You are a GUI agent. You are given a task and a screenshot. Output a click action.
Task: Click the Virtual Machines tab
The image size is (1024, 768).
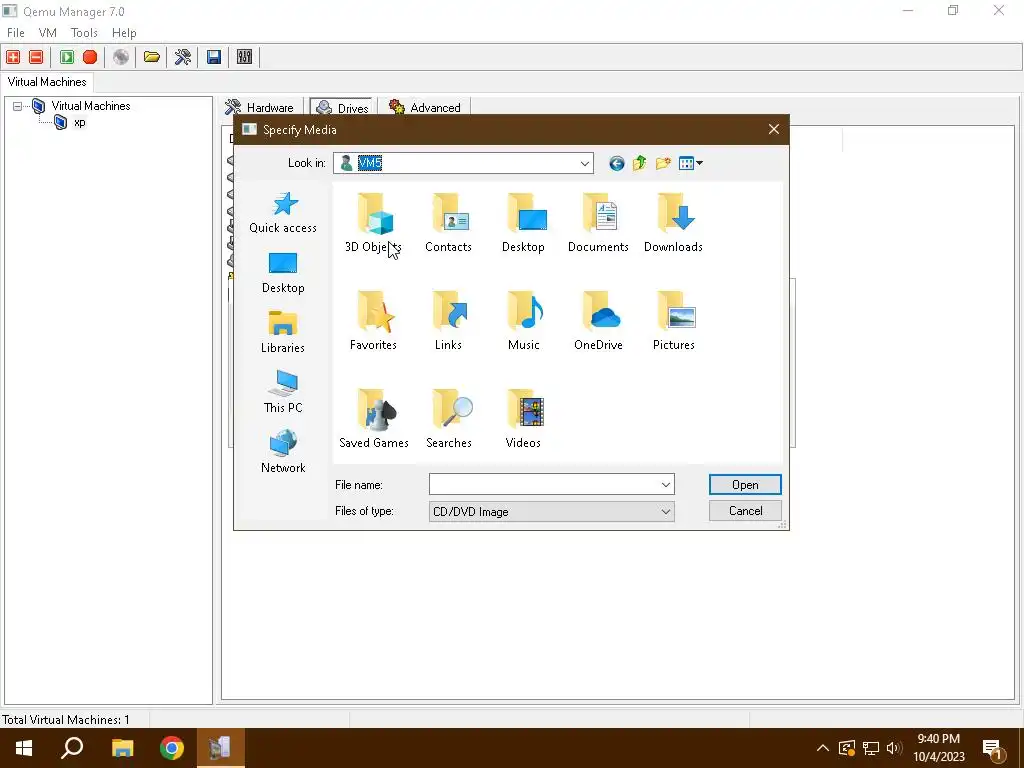(x=47, y=82)
